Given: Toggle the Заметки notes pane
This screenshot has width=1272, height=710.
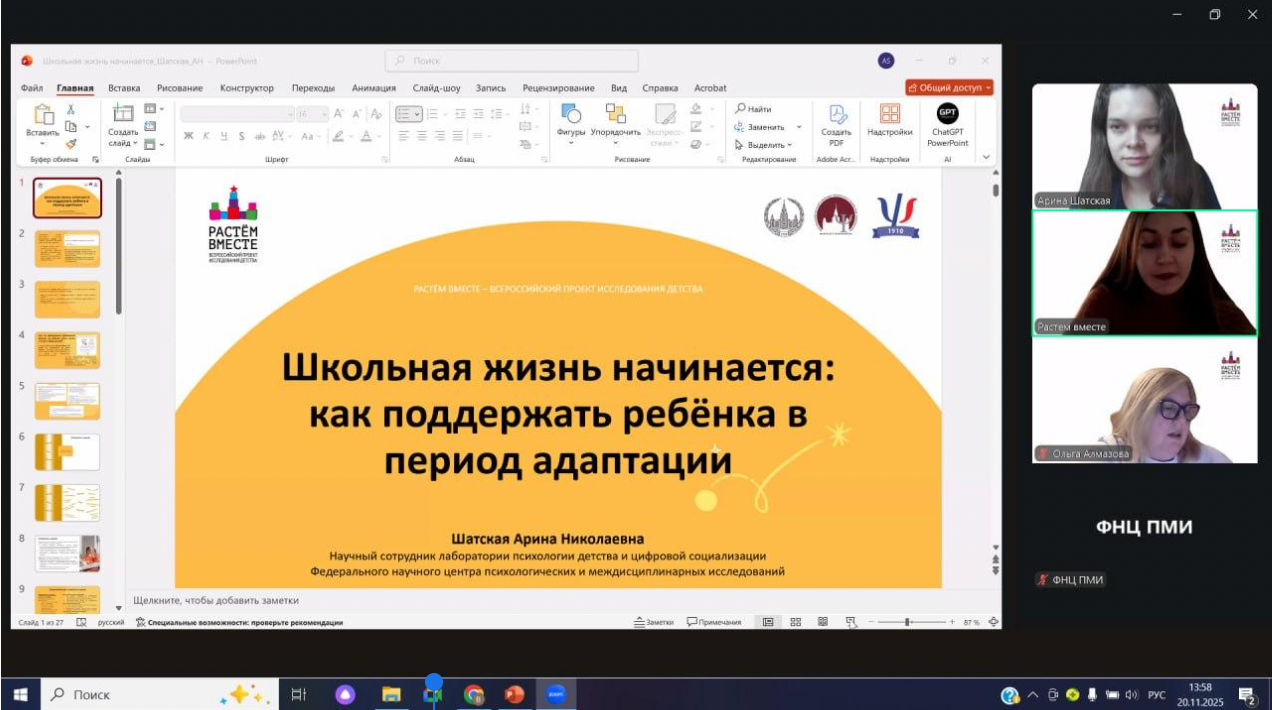Looking at the screenshot, I should click(655, 622).
